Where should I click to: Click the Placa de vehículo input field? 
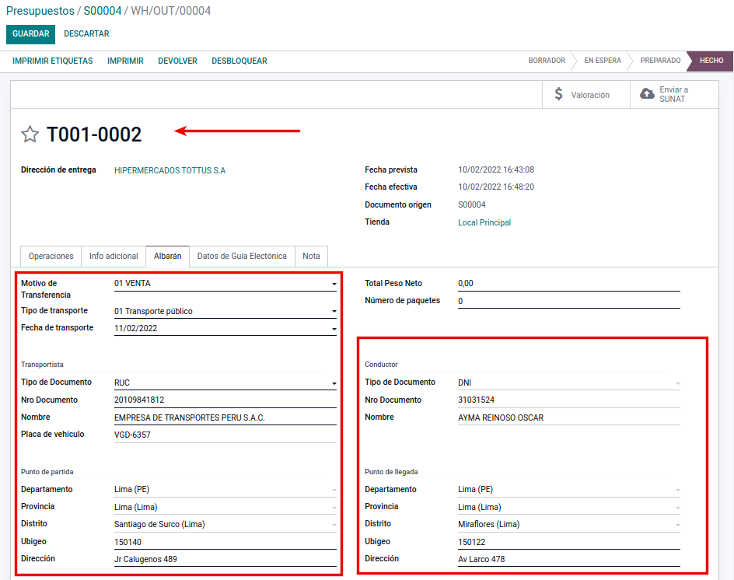pyautogui.click(x=226, y=435)
